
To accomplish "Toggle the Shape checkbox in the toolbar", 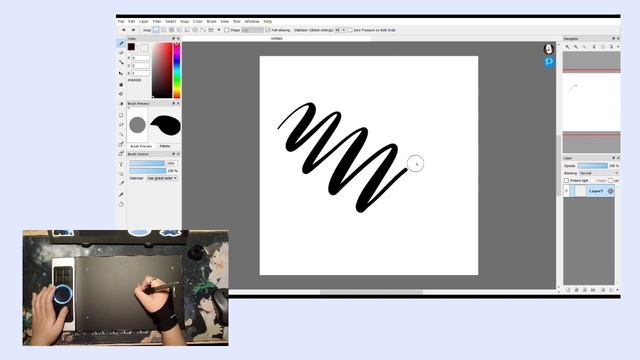I will click(x=227, y=30).
